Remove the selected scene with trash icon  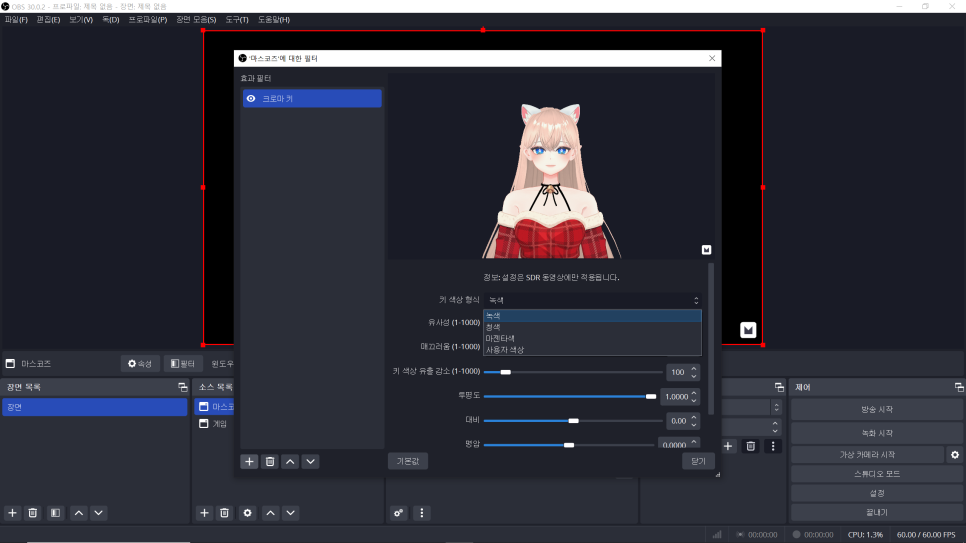(x=33, y=513)
